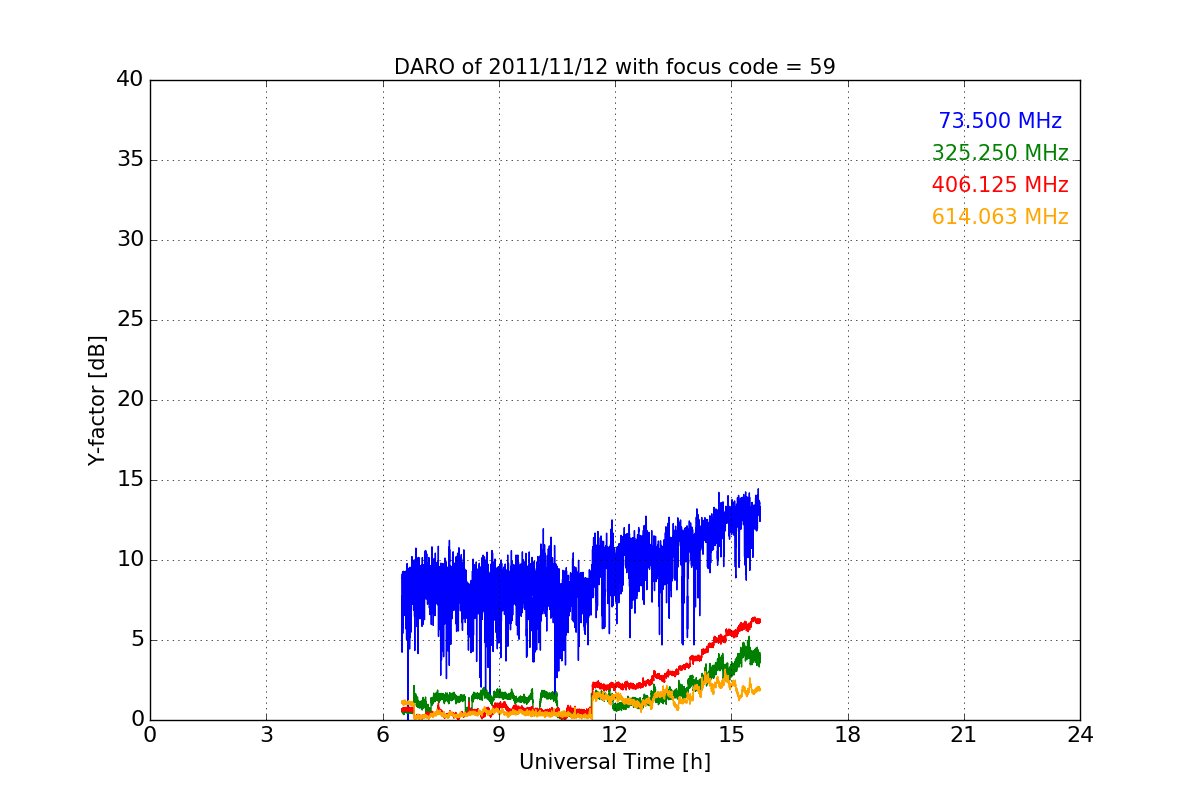Click the x-axis tick label '12'
1200x800 pixels.
click(615, 735)
